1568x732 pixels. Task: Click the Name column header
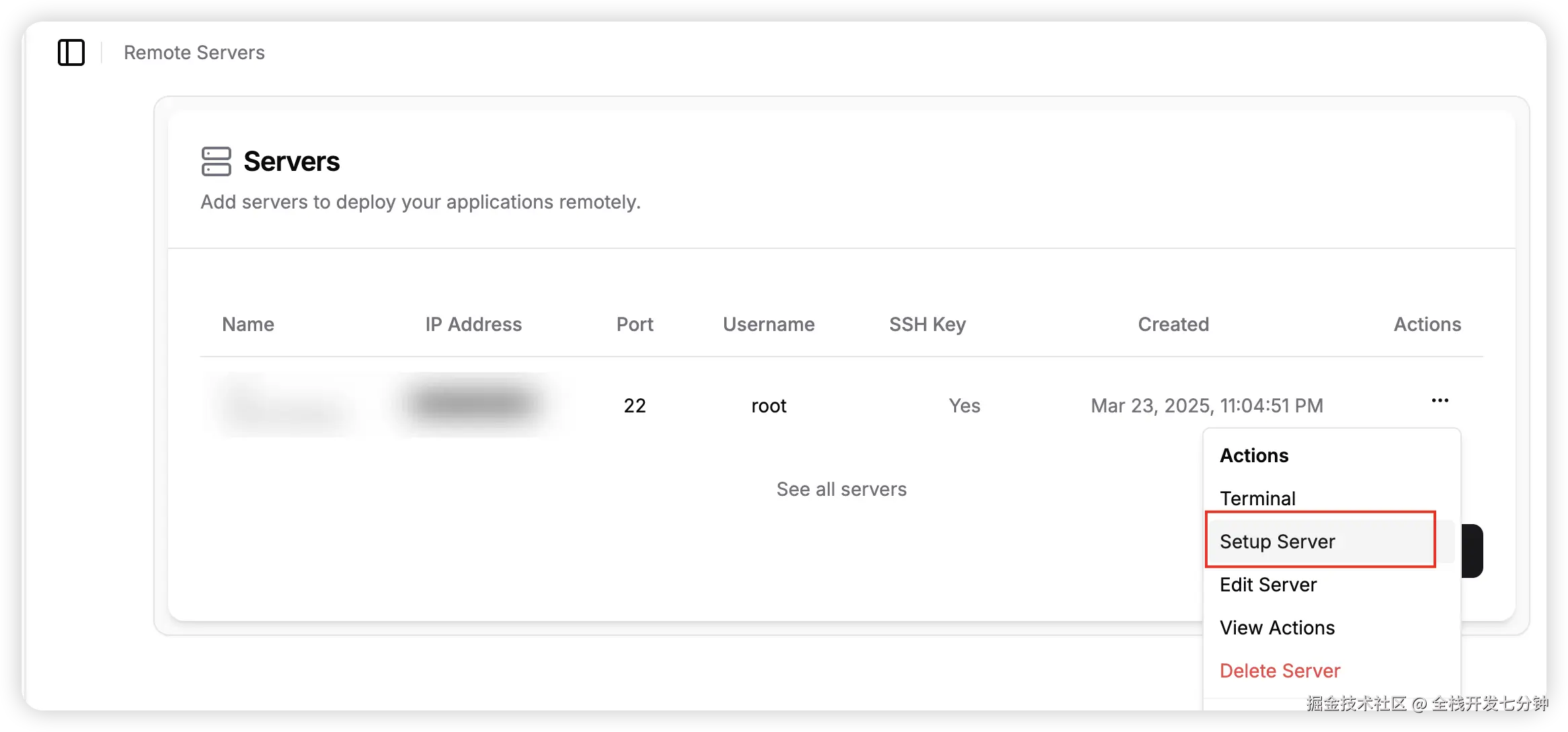coord(248,324)
